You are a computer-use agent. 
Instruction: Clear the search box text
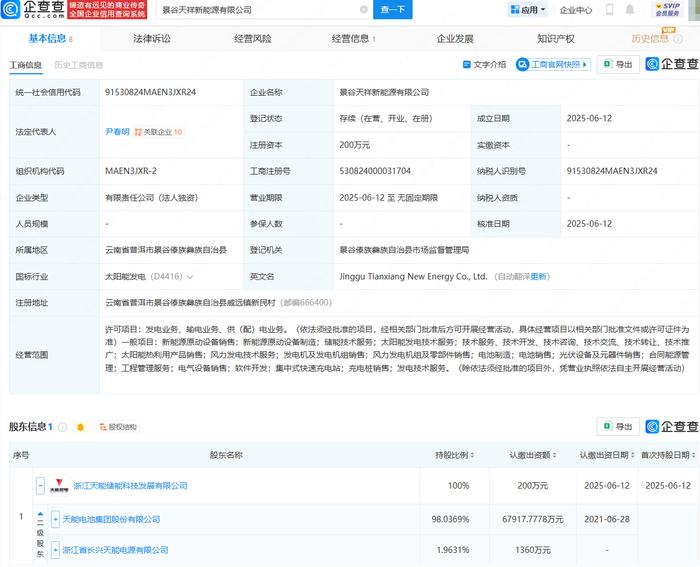click(x=364, y=9)
